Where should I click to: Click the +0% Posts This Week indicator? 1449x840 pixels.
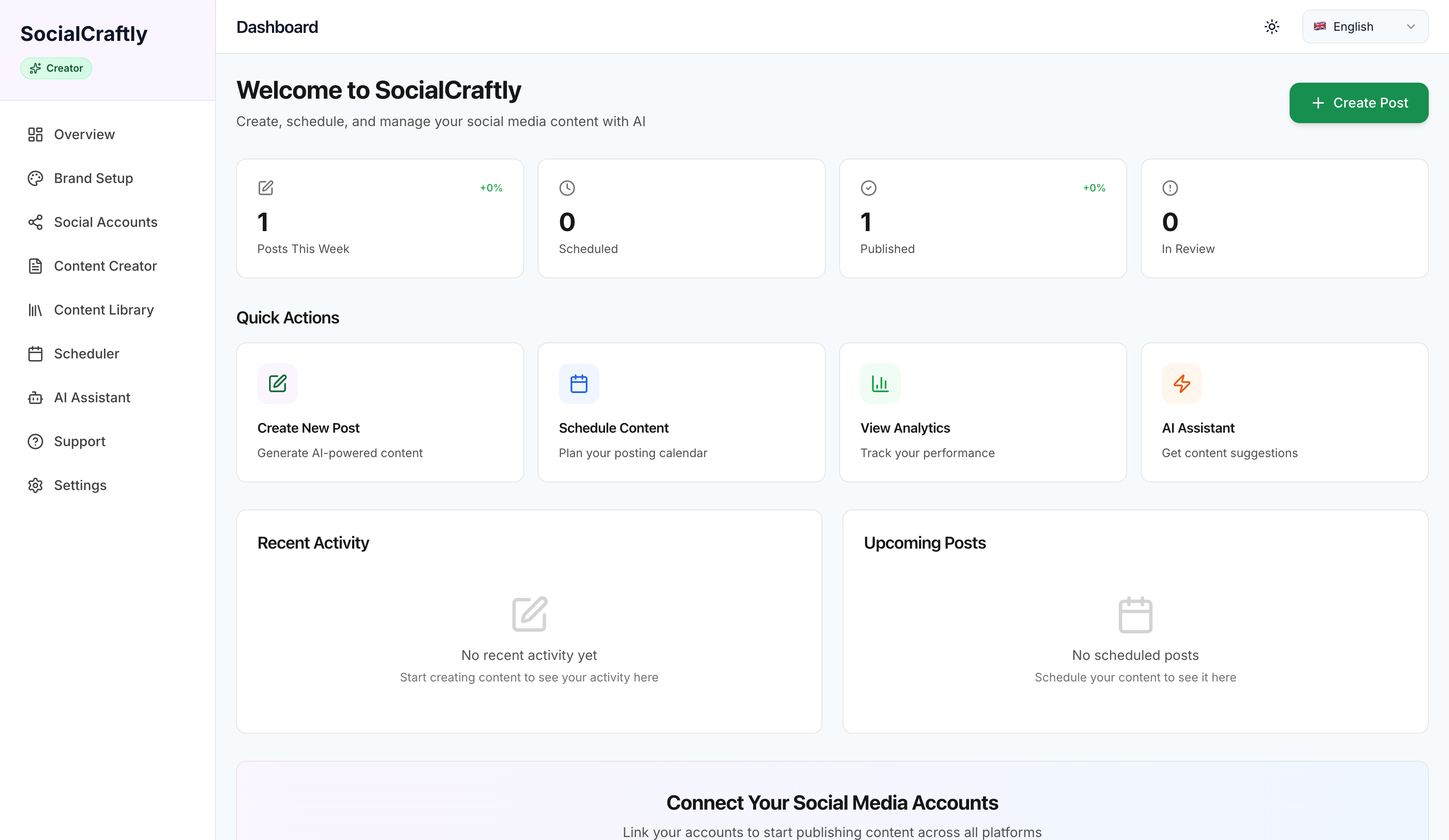[x=490, y=187]
